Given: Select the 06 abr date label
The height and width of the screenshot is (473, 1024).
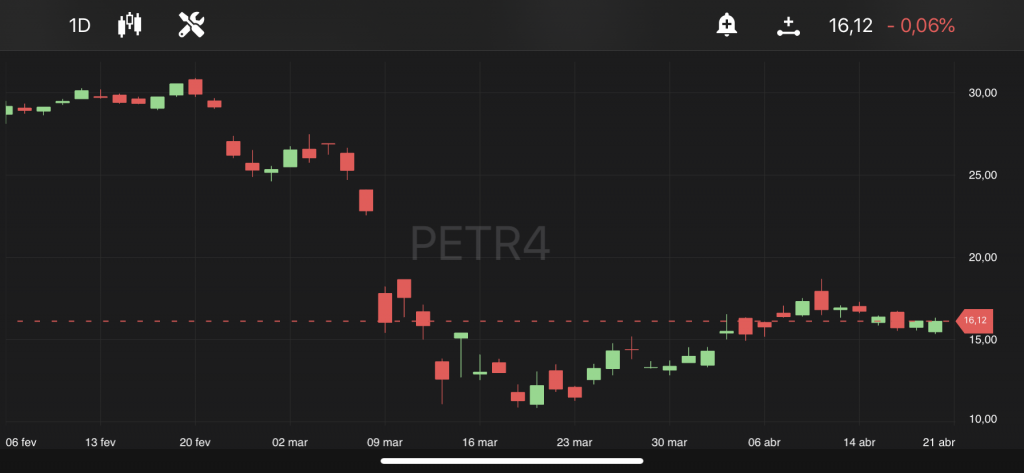Looking at the screenshot, I should 764,442.
